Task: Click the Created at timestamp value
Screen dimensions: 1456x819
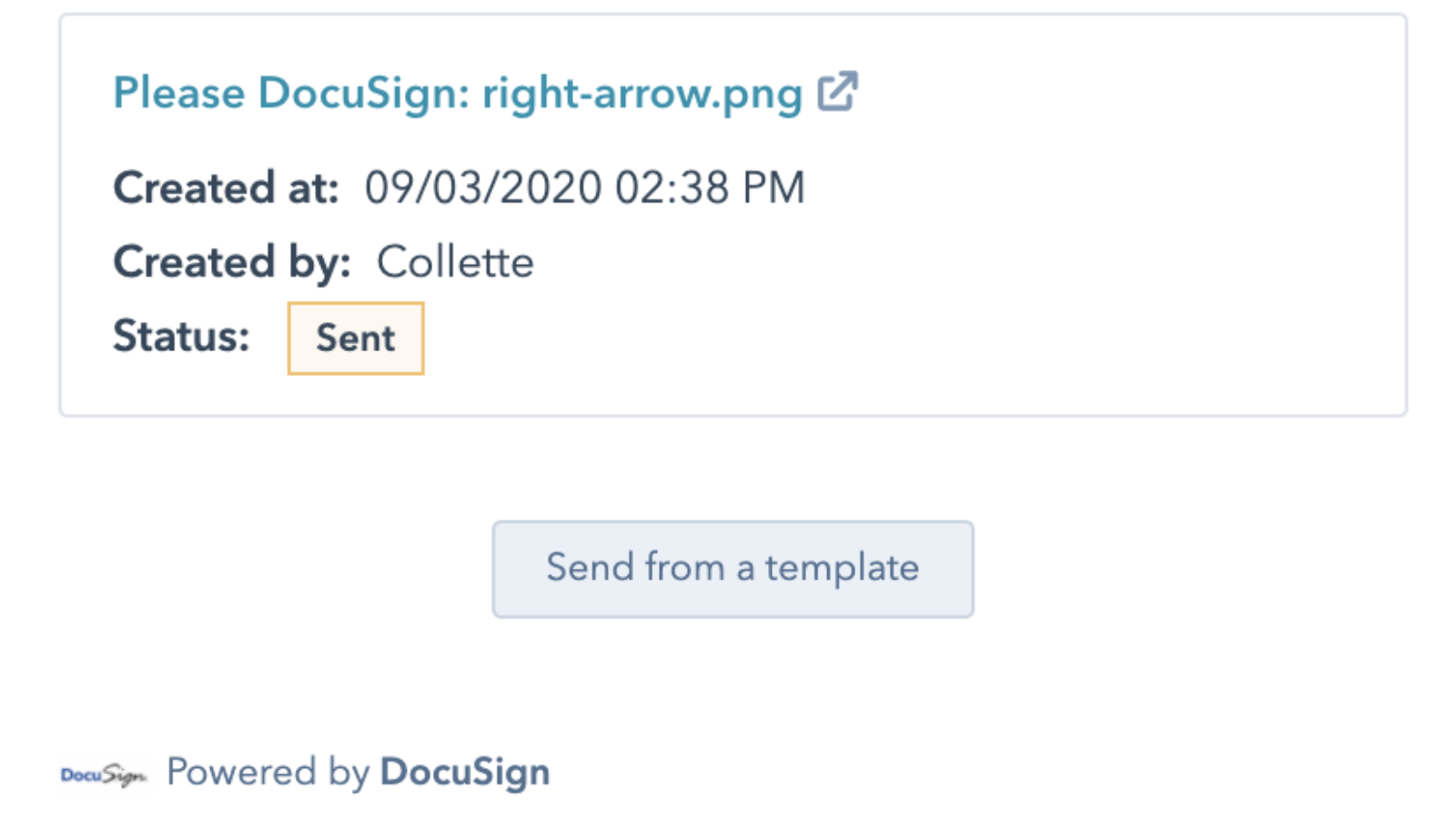Action: pos(582,187)
